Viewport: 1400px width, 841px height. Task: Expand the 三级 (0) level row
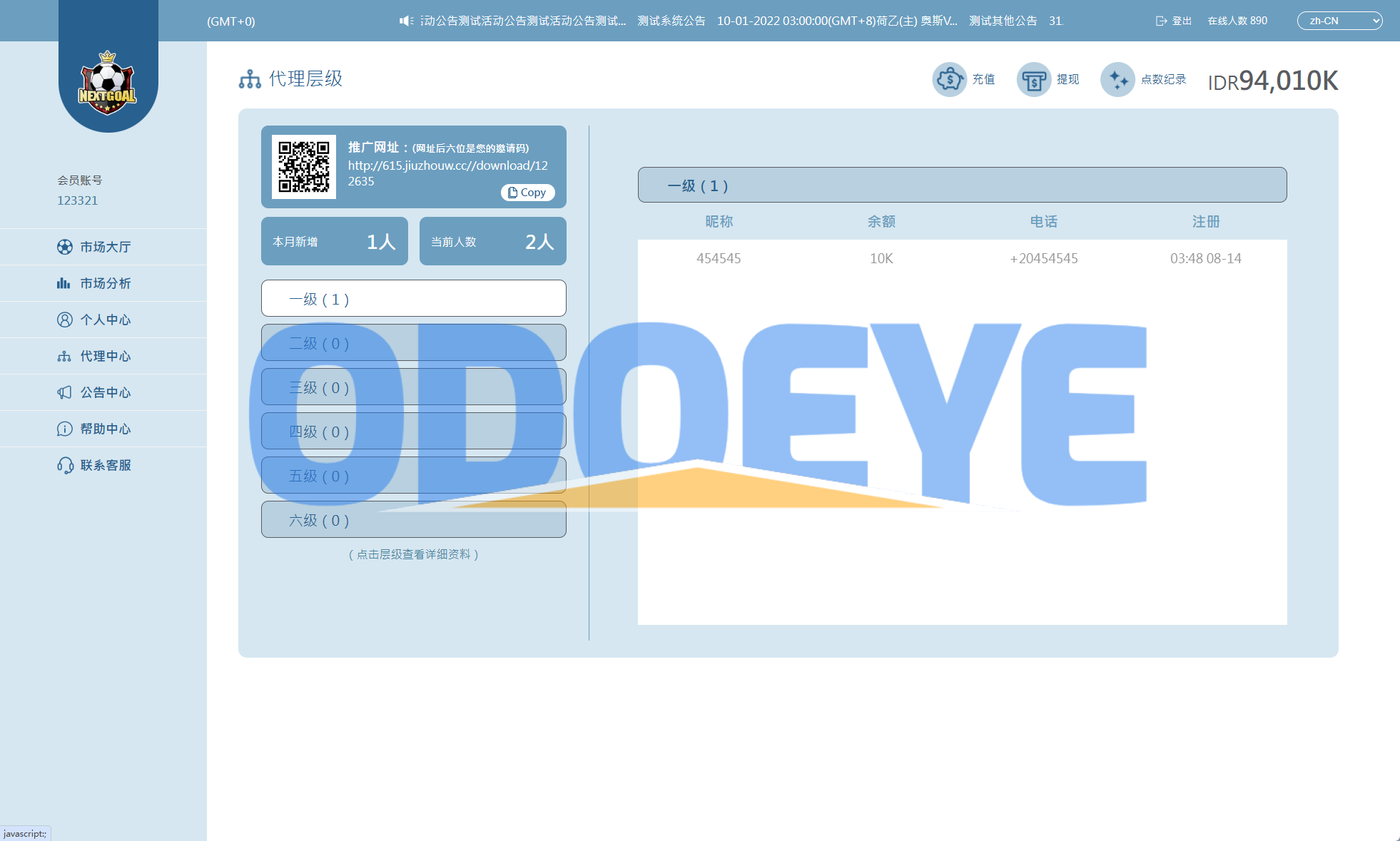(413, 387)
